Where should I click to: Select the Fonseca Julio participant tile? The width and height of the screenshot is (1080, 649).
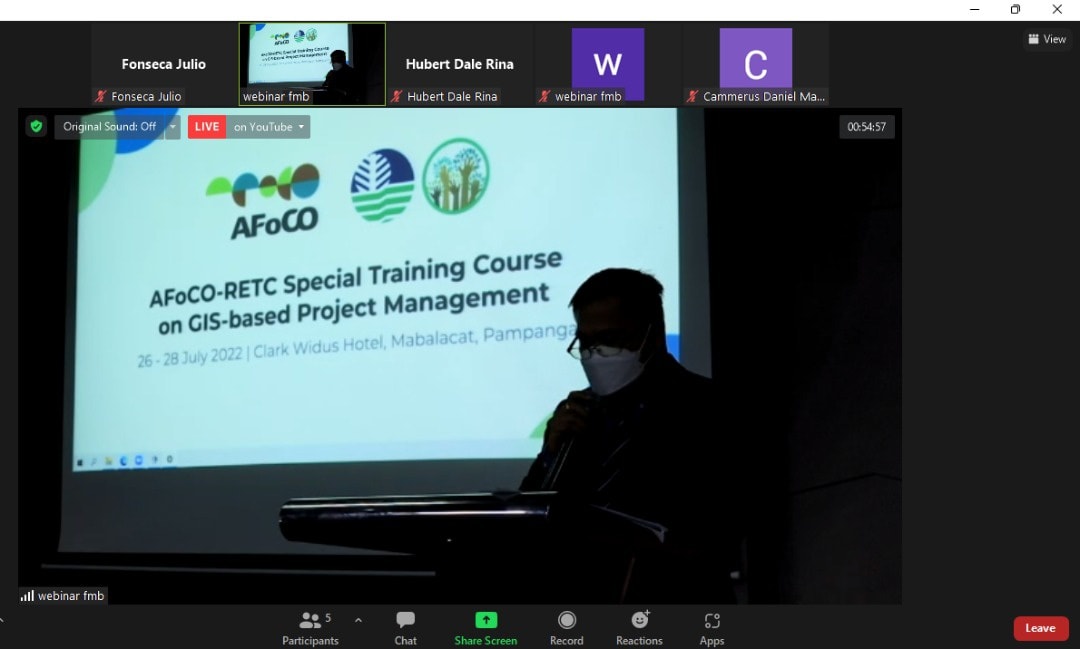click(x=164, y=64)
